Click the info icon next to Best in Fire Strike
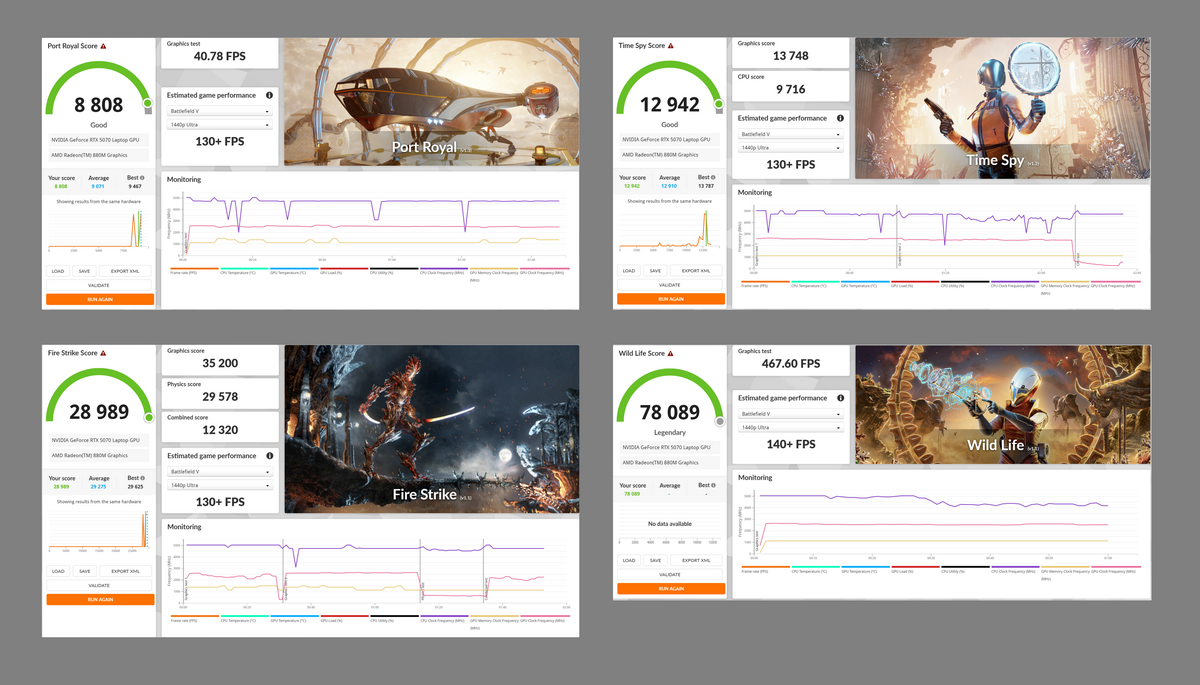This screenshot has height=685, width=1200. pos(143,479)
